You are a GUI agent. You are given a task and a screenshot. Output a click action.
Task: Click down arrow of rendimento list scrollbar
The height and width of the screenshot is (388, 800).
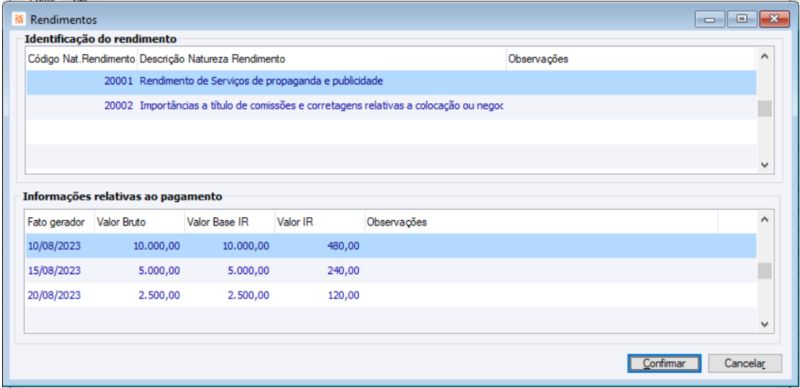(764, 164)
